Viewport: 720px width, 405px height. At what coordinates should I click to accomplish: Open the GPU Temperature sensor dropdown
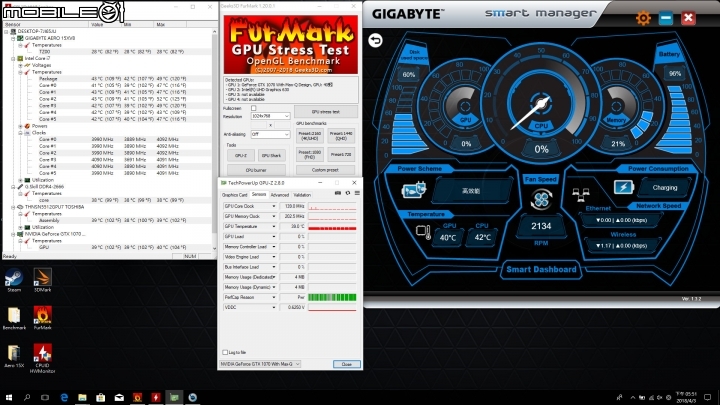coord(274,226)
